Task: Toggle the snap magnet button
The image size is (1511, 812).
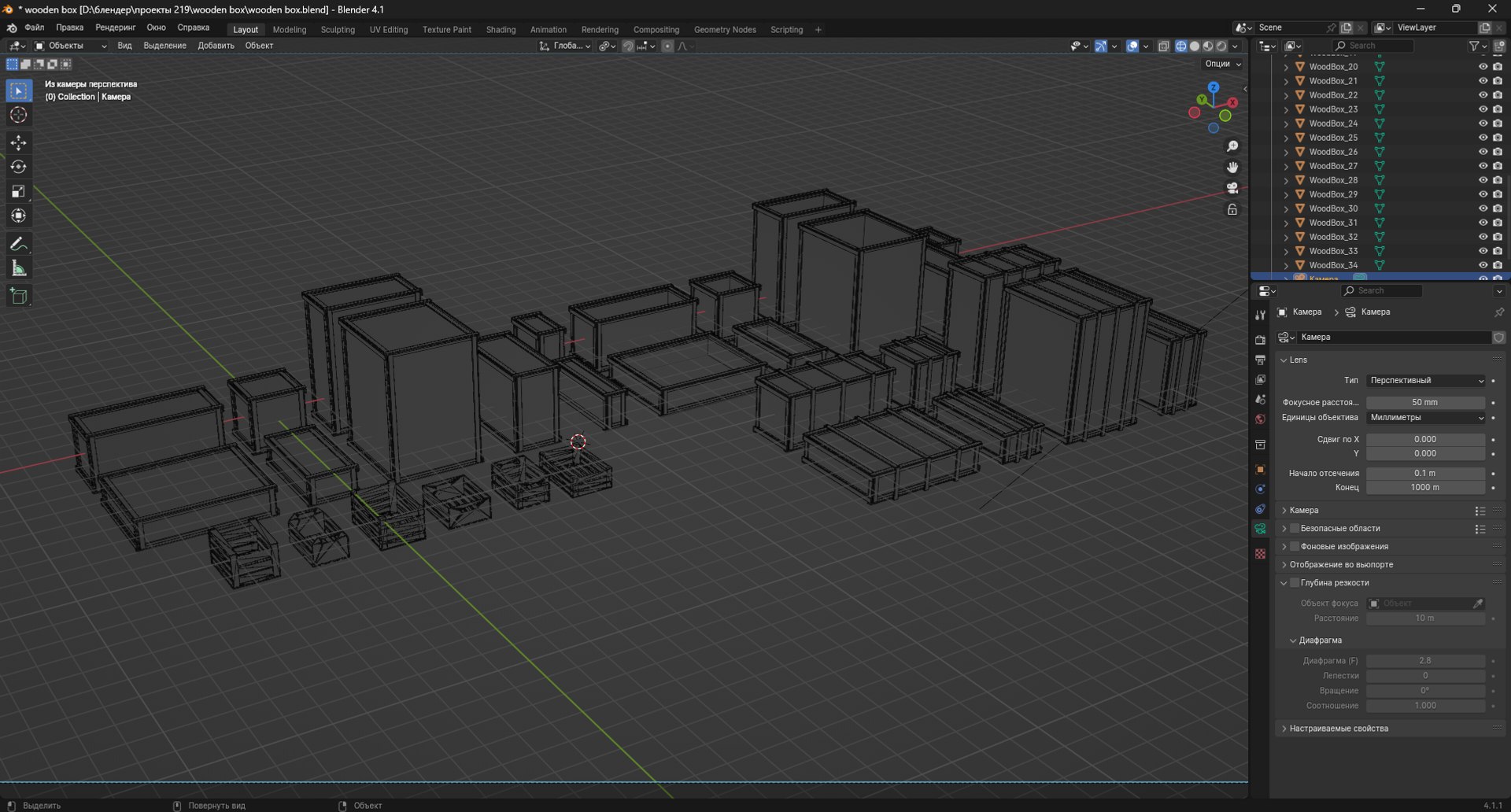Action: tap(628, 46)
